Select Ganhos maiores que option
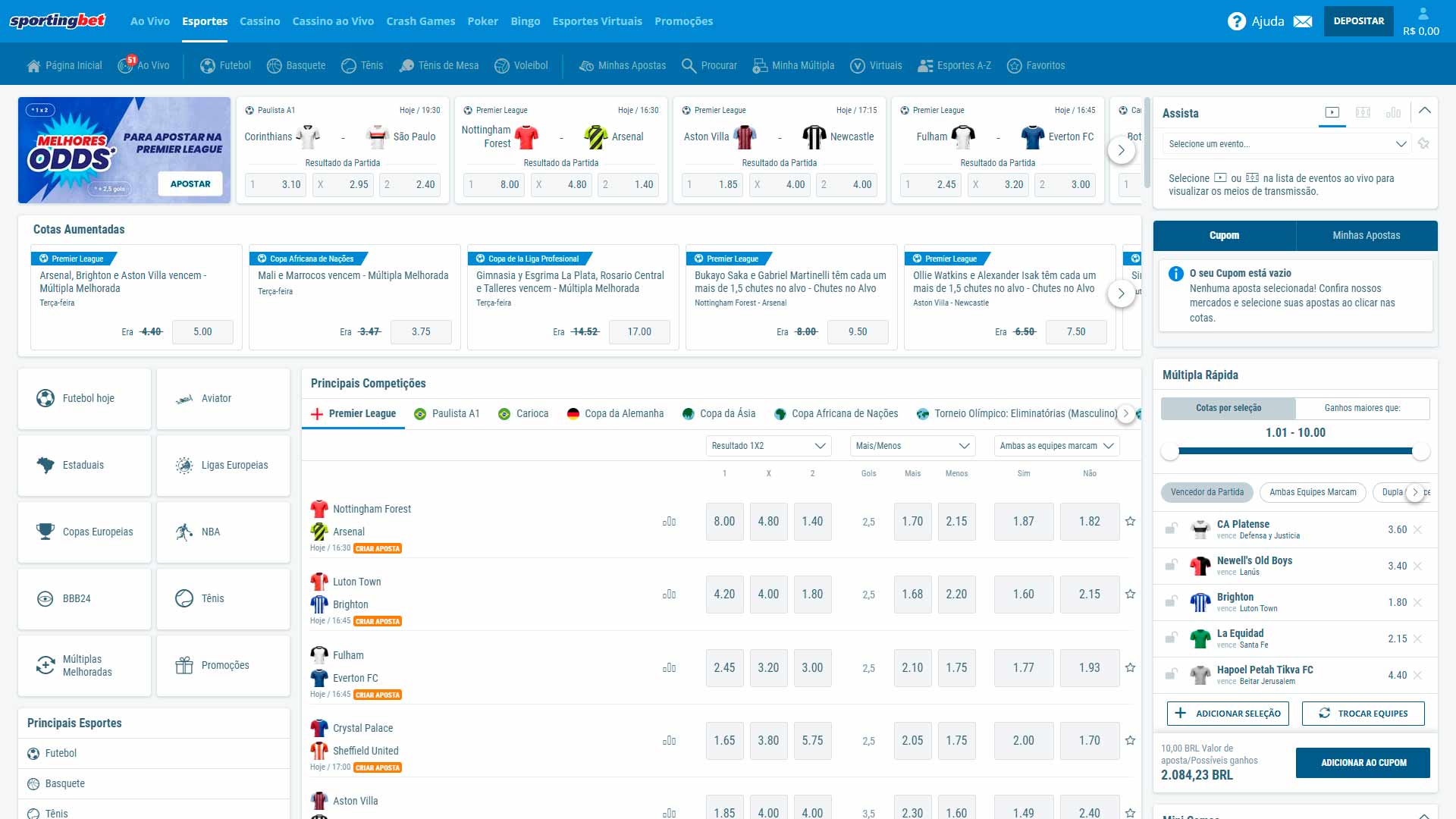 1362,408
